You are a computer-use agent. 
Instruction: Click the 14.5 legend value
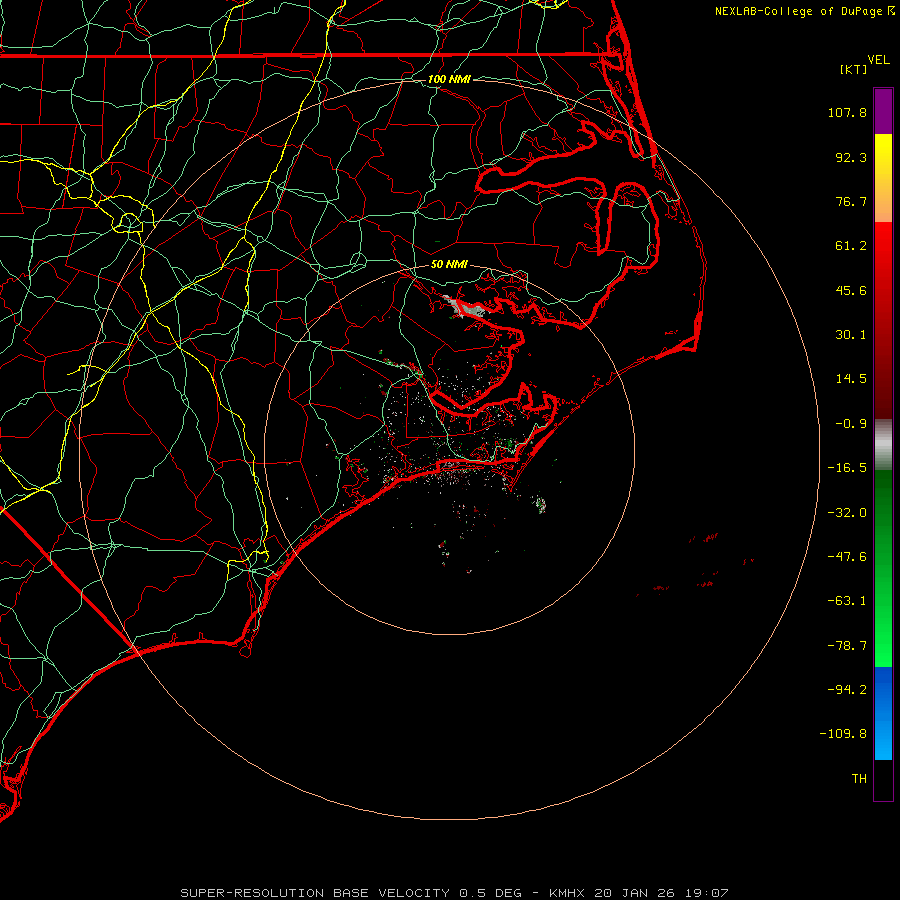(851, 379)
